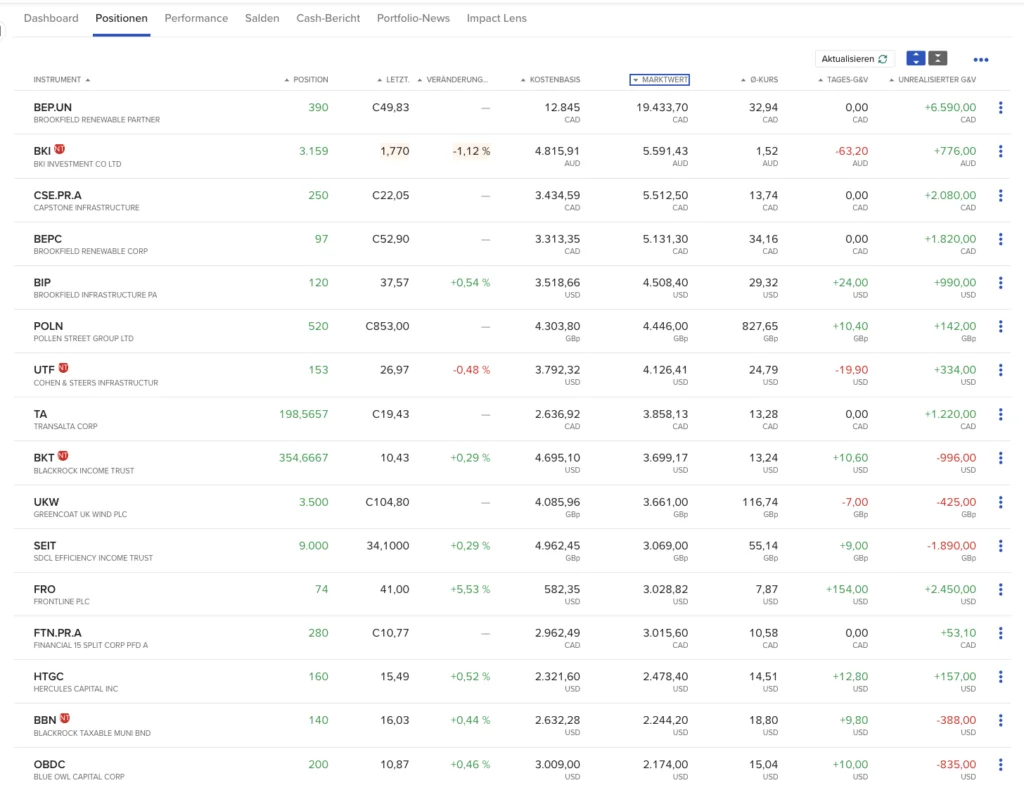This screenshot has width=1024, height=790.
Task: Open the BEPC instrument
Action: [48, 239]
